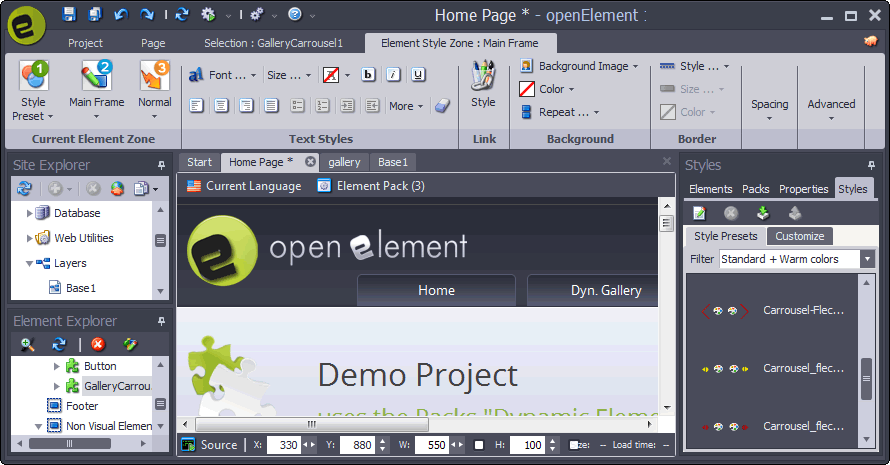Open the gallery document tab
Screen dimensions: 890x465
(x=344, y=162)
